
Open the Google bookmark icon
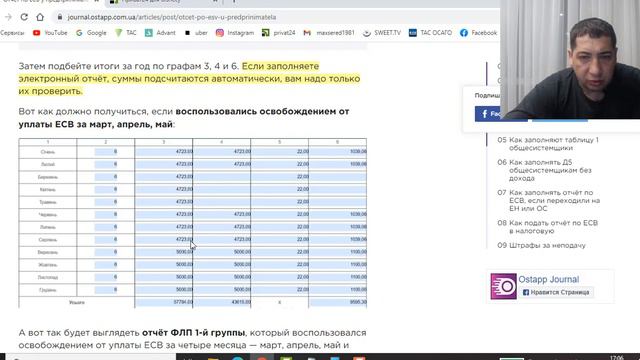[79, 33]
